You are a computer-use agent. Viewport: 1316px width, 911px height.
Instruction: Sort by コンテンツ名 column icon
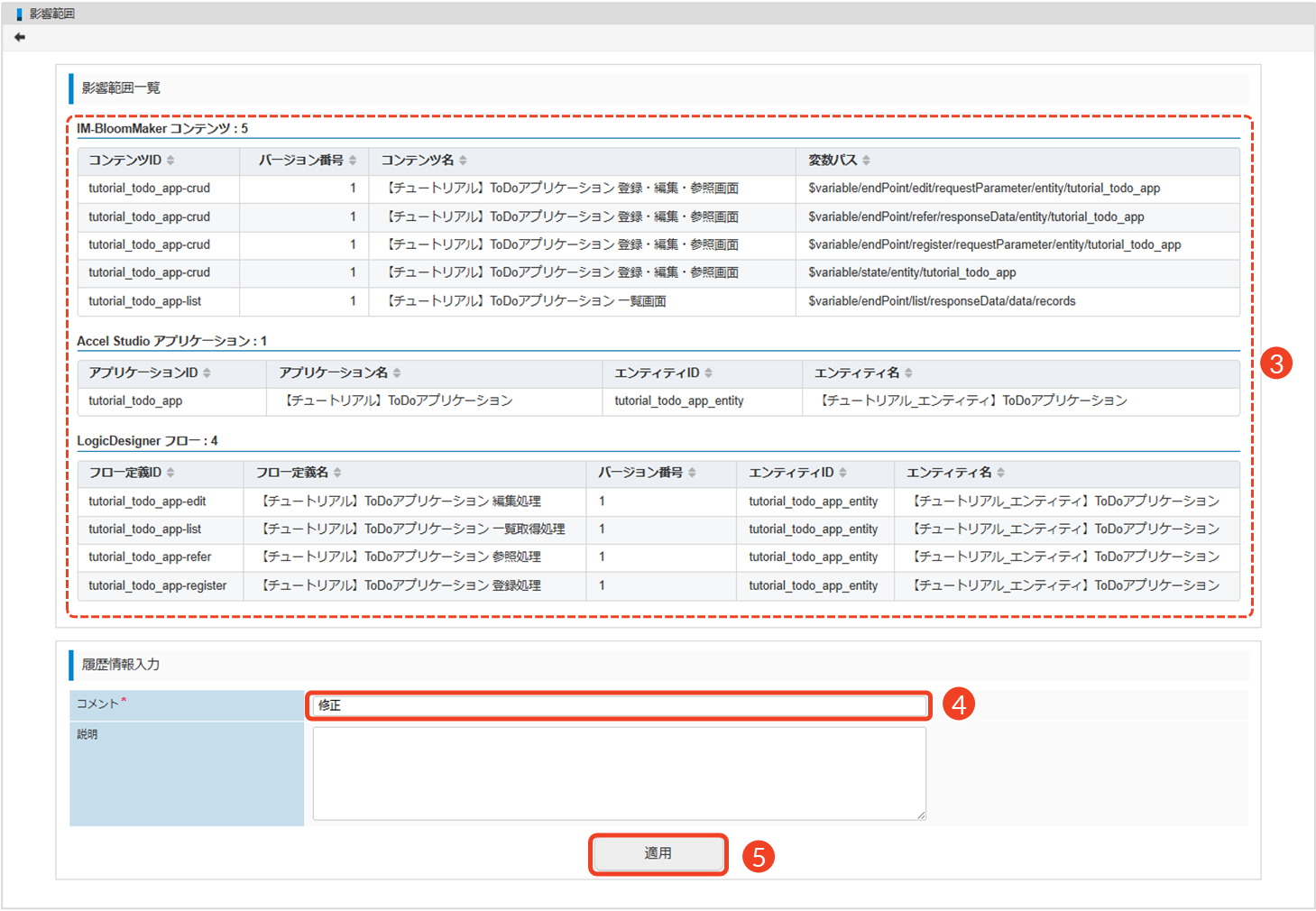[x=463, y=161]
